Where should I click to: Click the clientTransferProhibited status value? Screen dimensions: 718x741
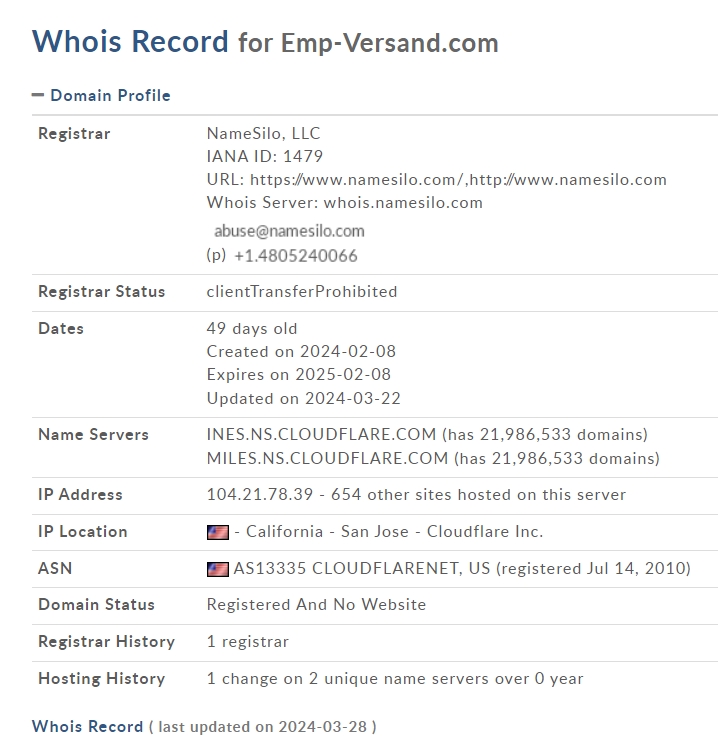[302, 292]
